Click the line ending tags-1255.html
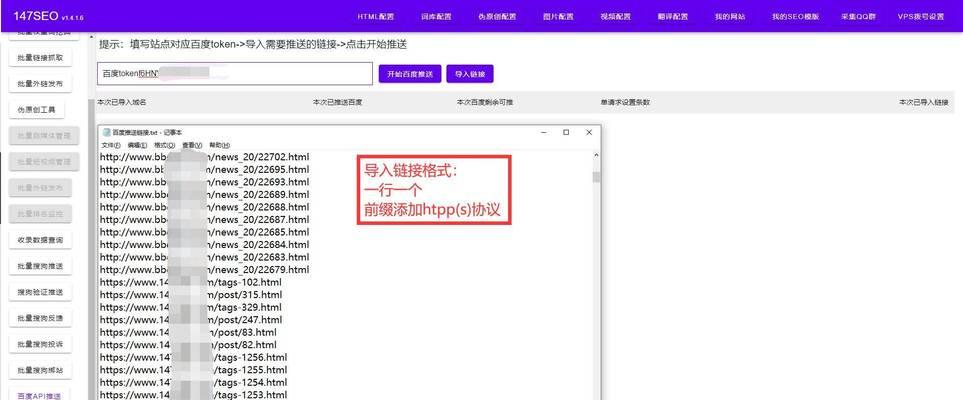The width and height of the screenshot is (963, 400). pyautogui.click(x=193, y=370)
